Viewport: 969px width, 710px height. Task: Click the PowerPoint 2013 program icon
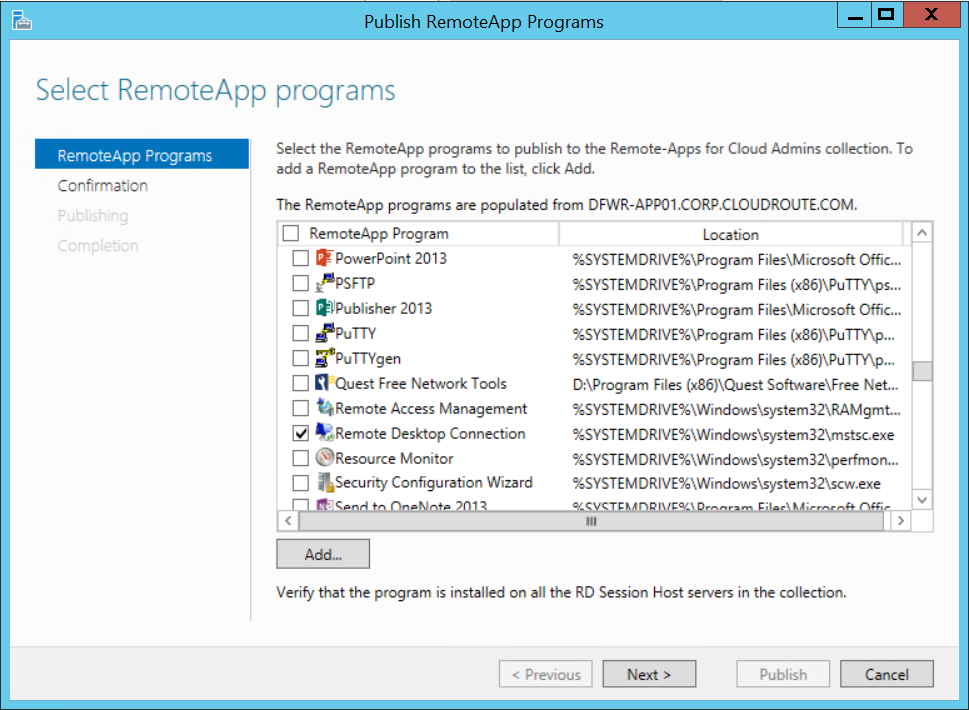click(x=324, y=258)
